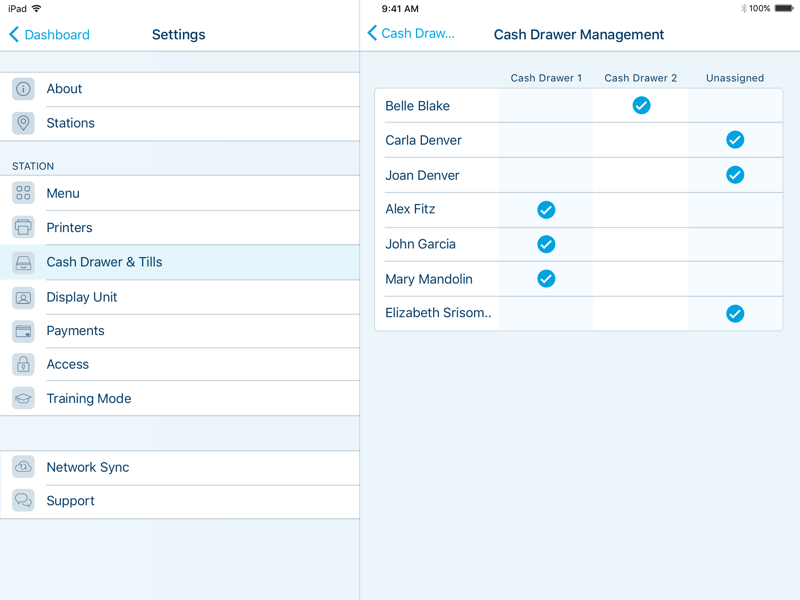Go back to Cash Drawer settings
The height and width of the screenshot is (600, 800).
tap(411, 33)
